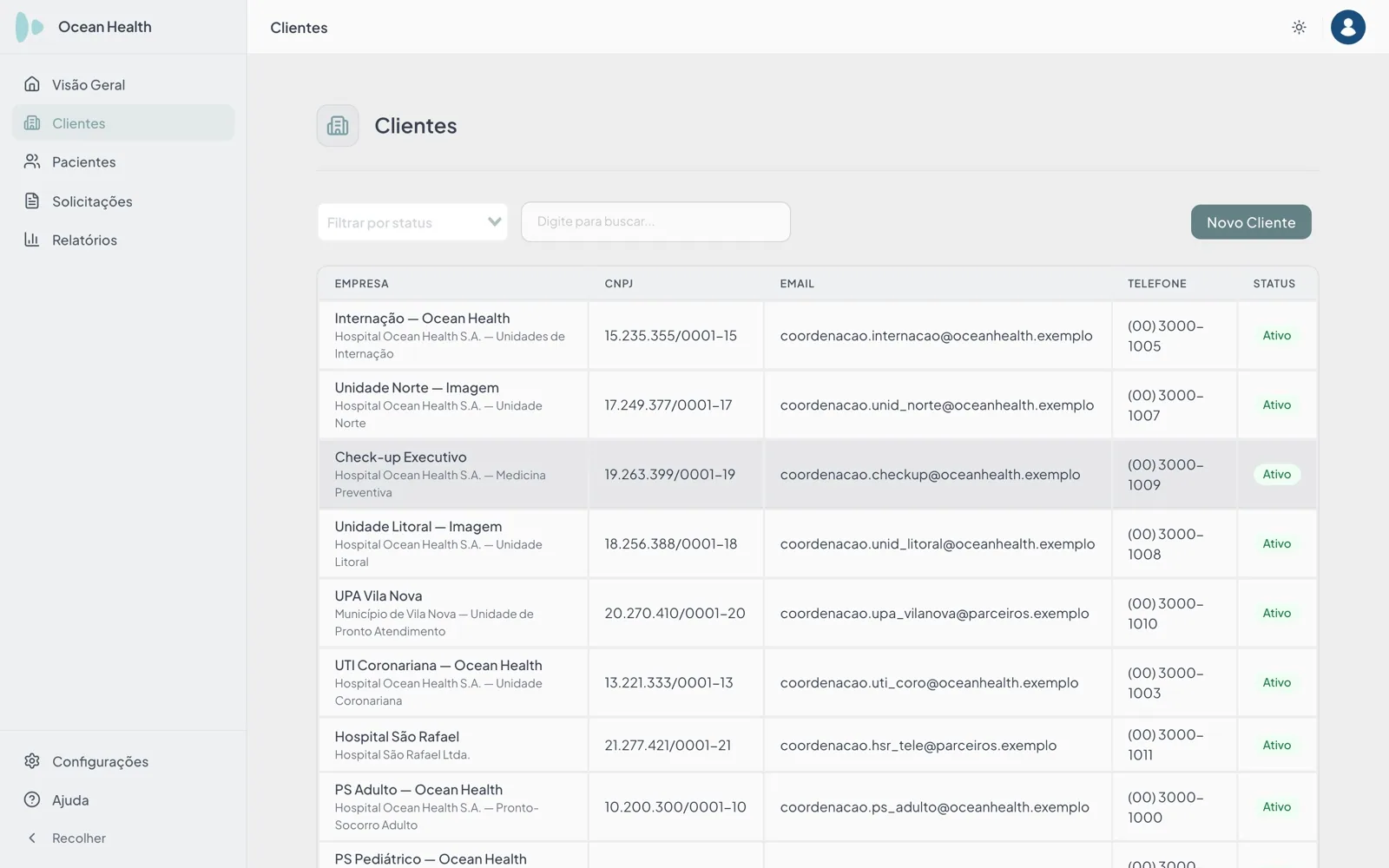This screenshot has width=1389, height=868.
Task: Click phone (00) 3000-1000
Action: (x=1166, y=807)
